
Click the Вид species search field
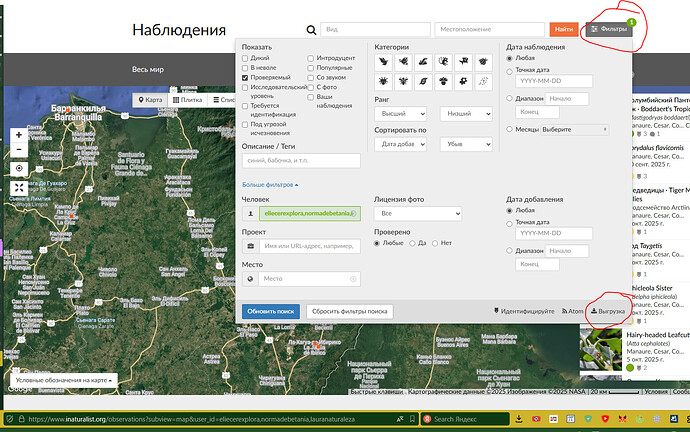pyautogui.click(x=375, y=29)
